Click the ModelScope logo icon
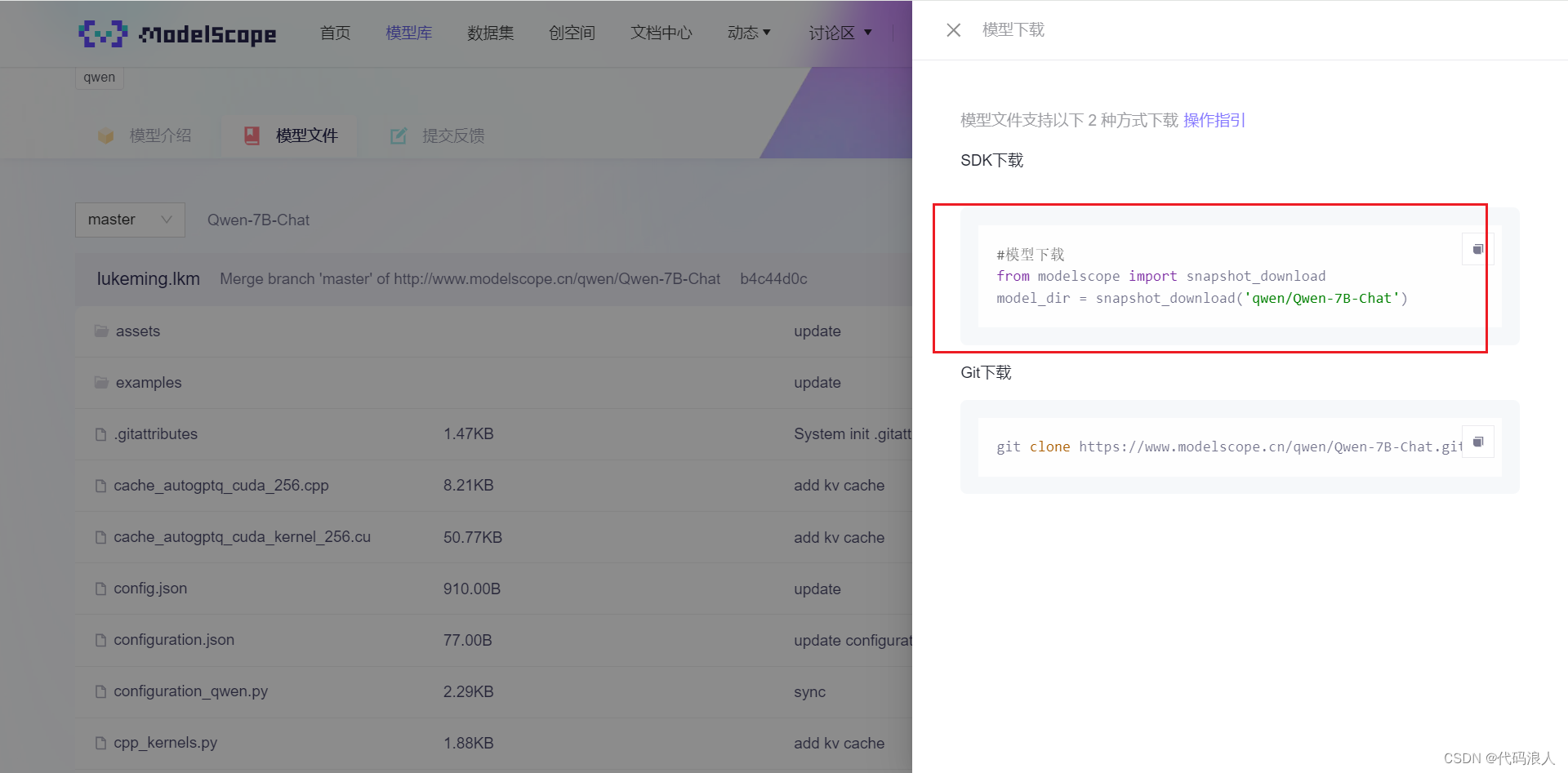 tap(103, 33)
